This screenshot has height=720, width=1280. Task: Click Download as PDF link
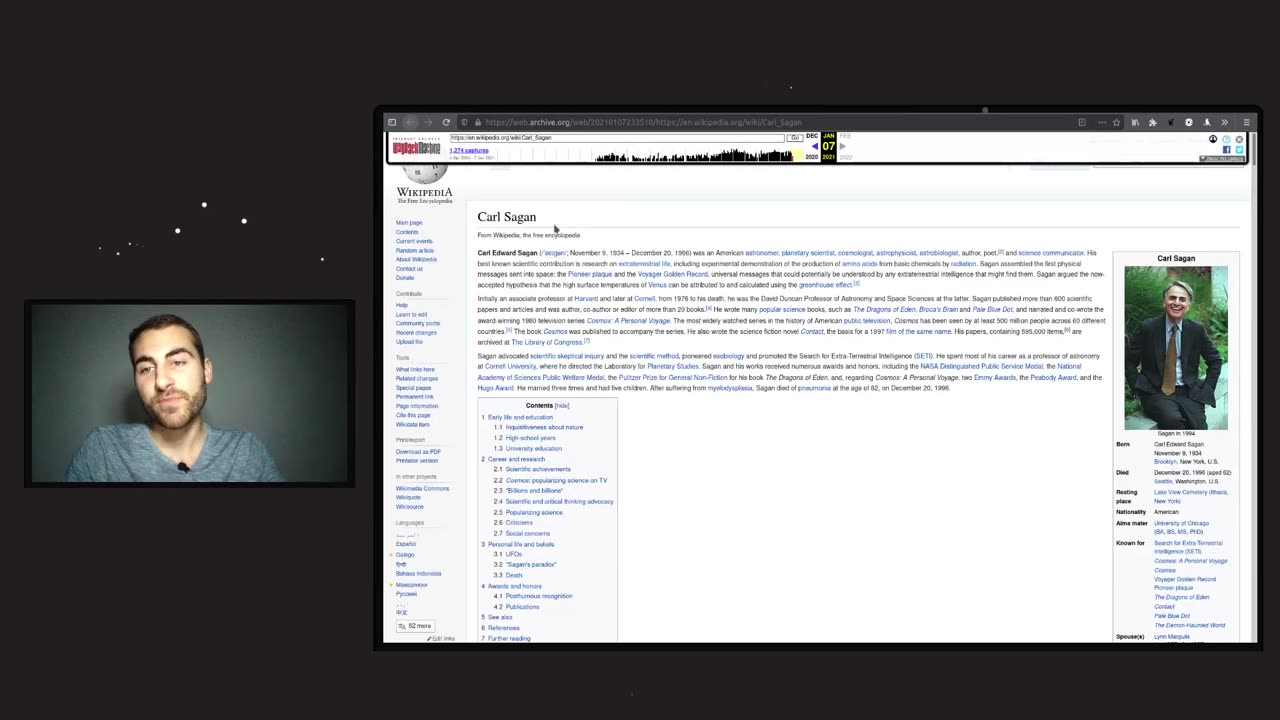418,452
